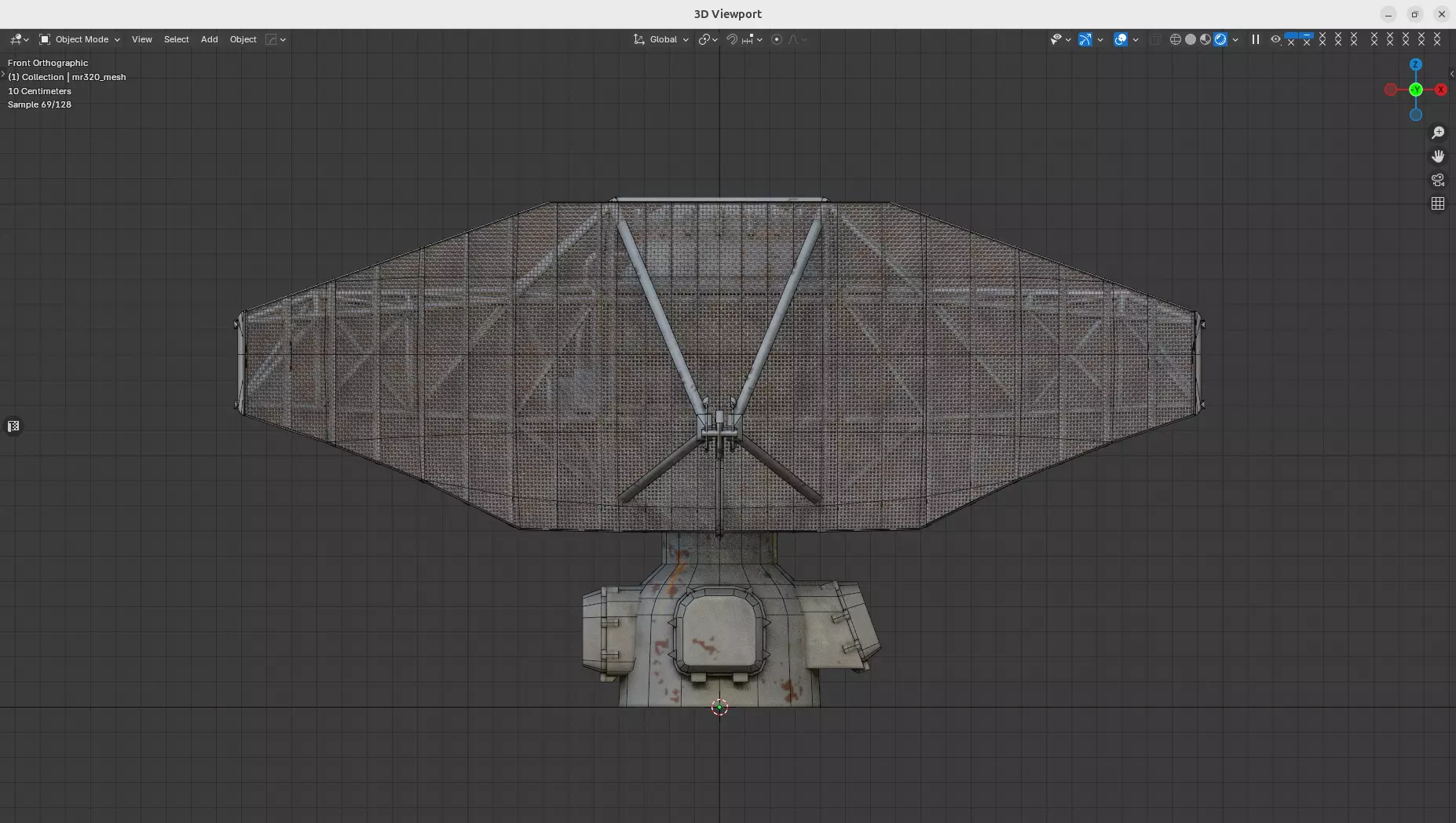Open the Global transform orientation dropdown

tap(661, 39)
